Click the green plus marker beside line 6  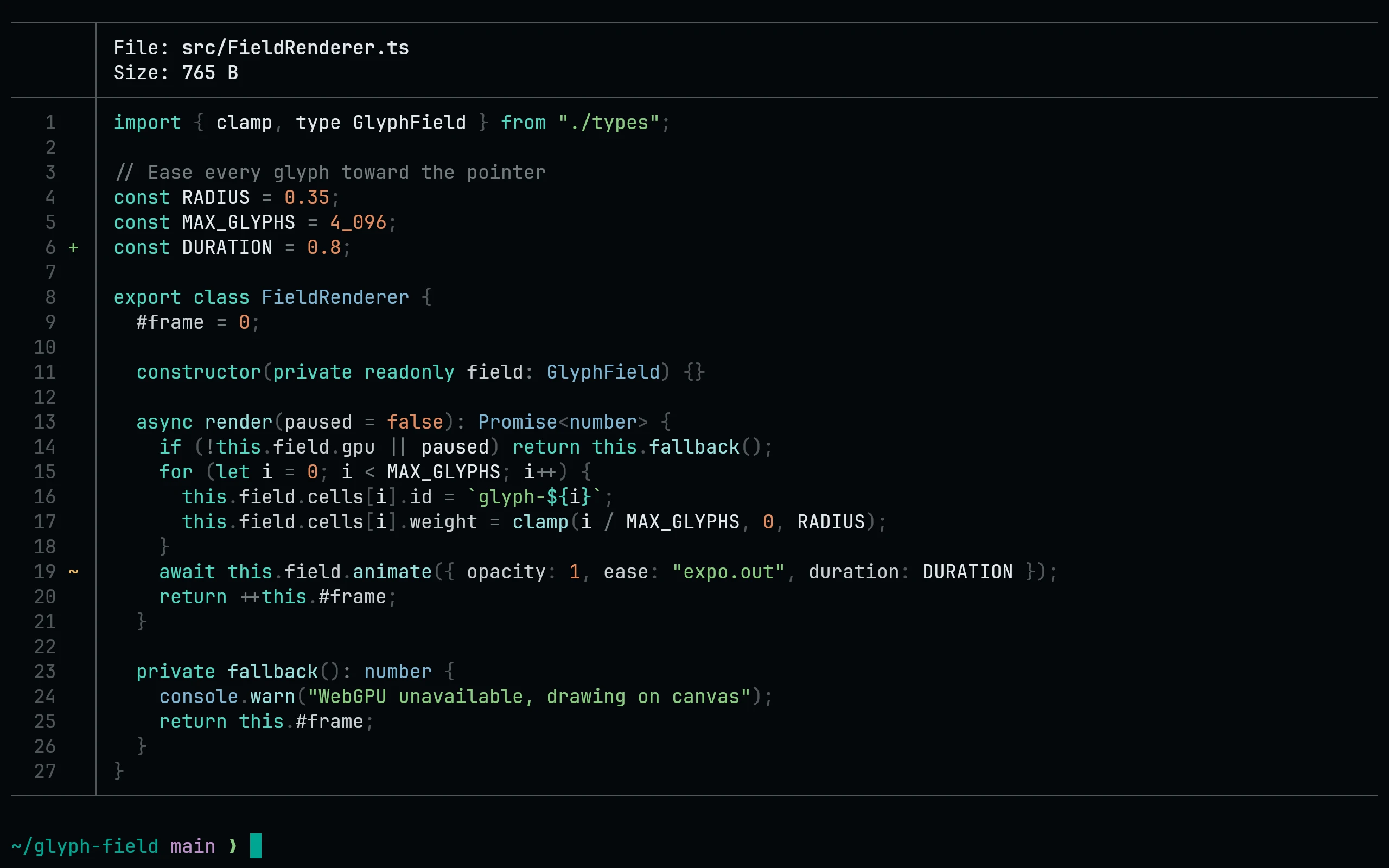pyautogui.click(x=73, y=247)
